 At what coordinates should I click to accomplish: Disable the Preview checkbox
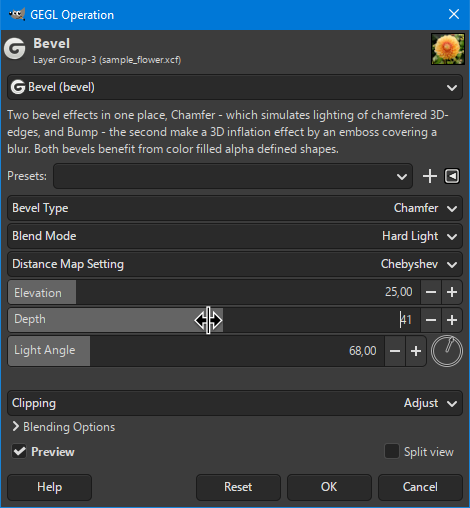(19, 452)
